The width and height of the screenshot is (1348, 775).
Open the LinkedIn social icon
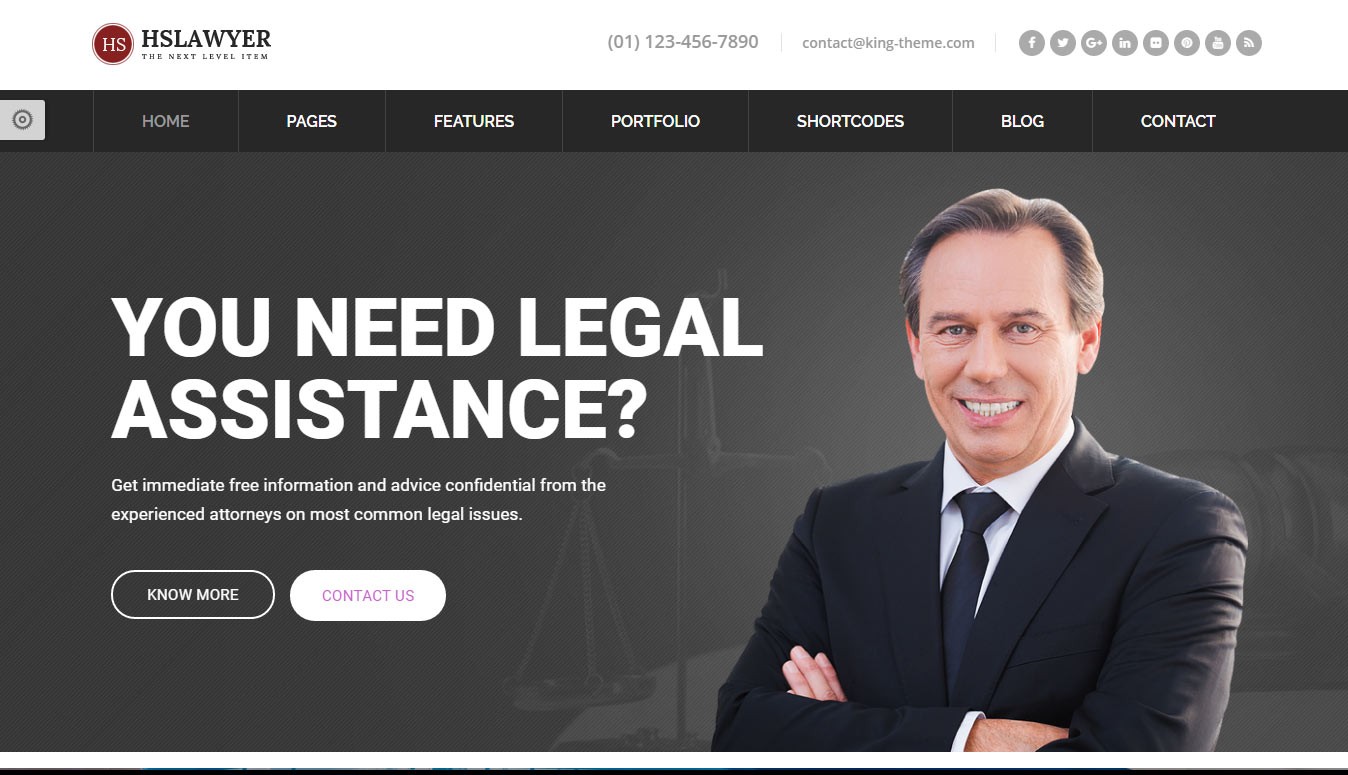point(1125,43)
